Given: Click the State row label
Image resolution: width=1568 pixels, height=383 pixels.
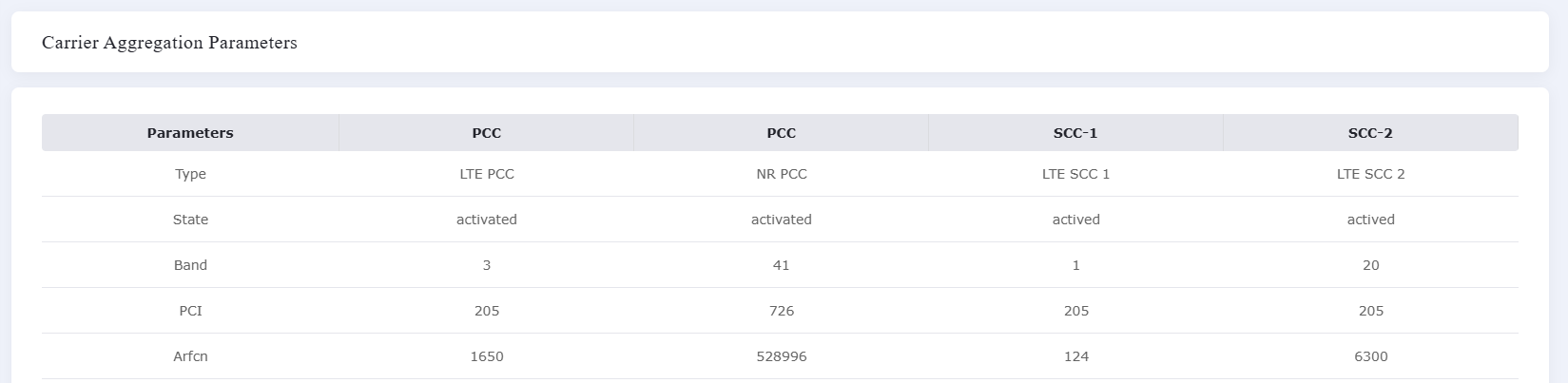Looking at the screenshot, I should (190, 220).
